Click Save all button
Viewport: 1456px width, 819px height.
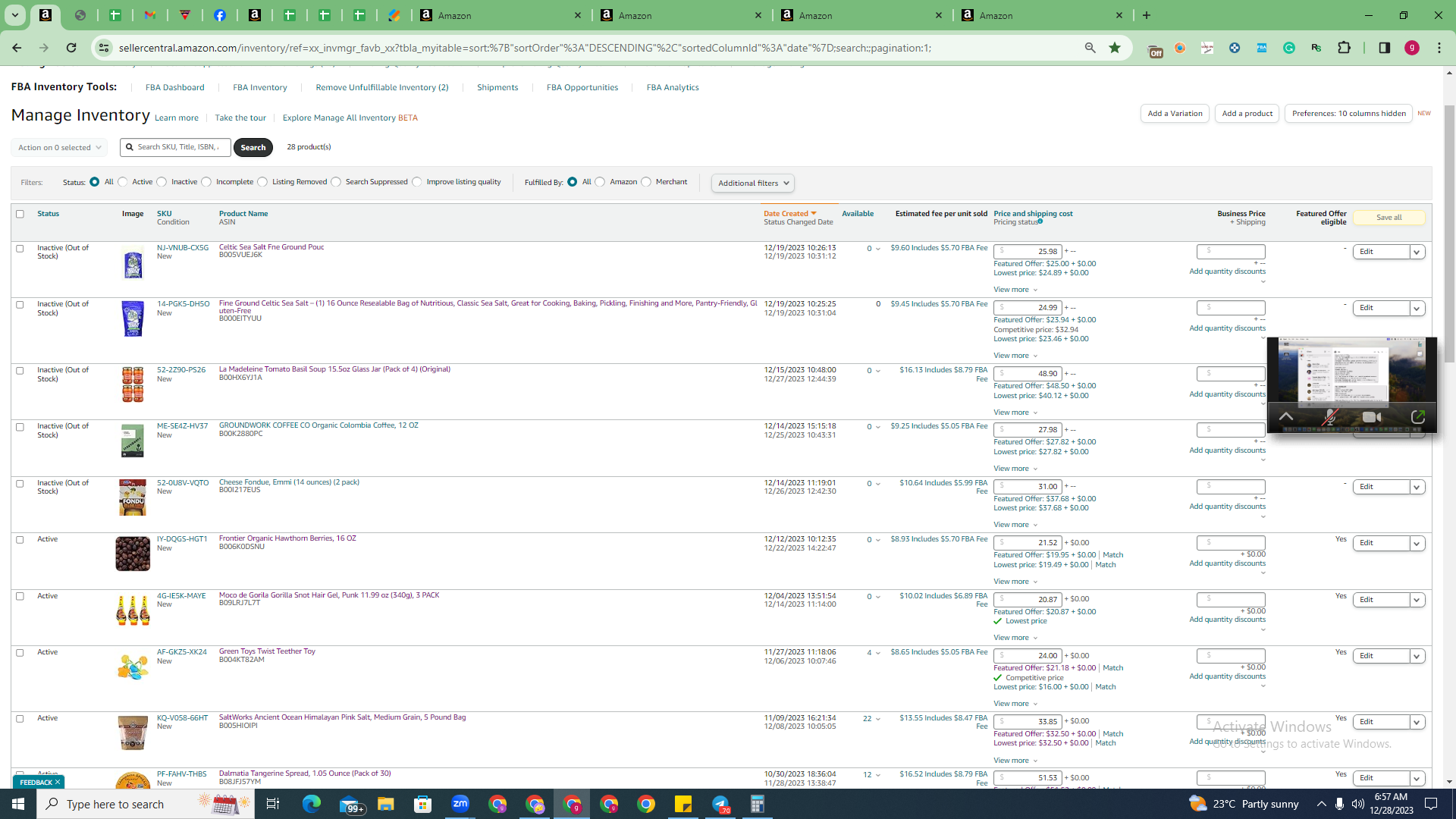[x=1389, y=218]
